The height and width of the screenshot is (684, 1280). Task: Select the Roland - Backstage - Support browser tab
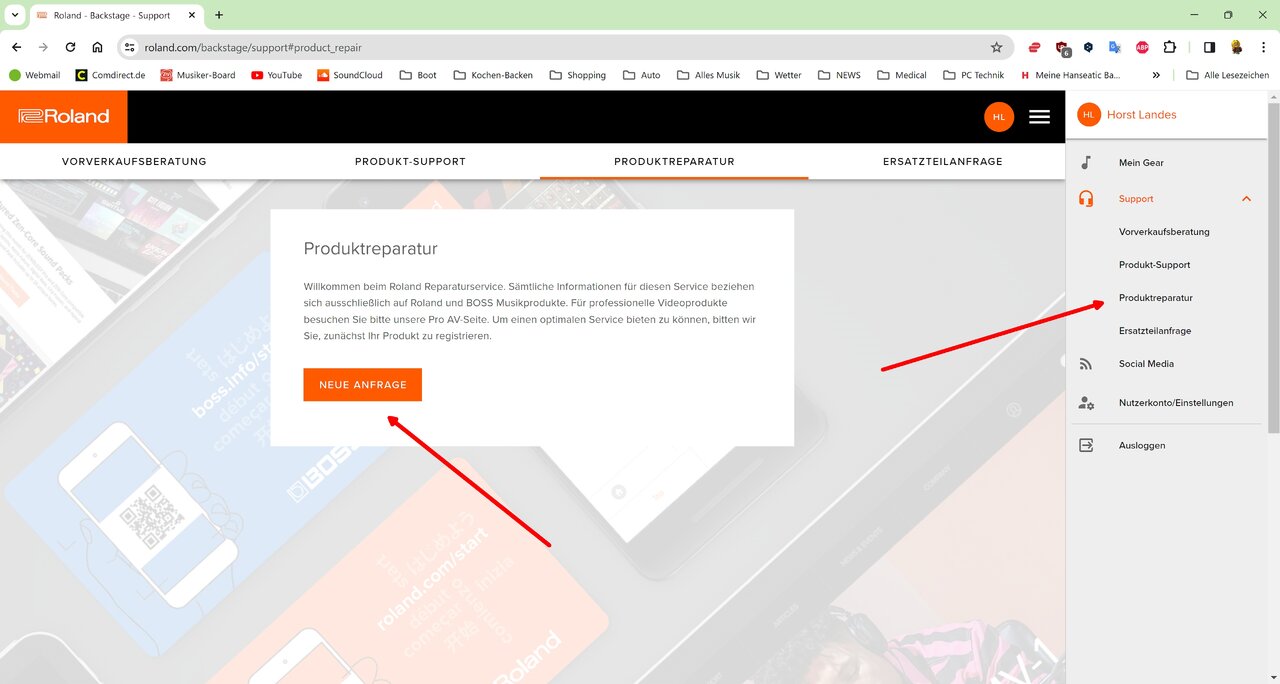(x=115, y=15)
